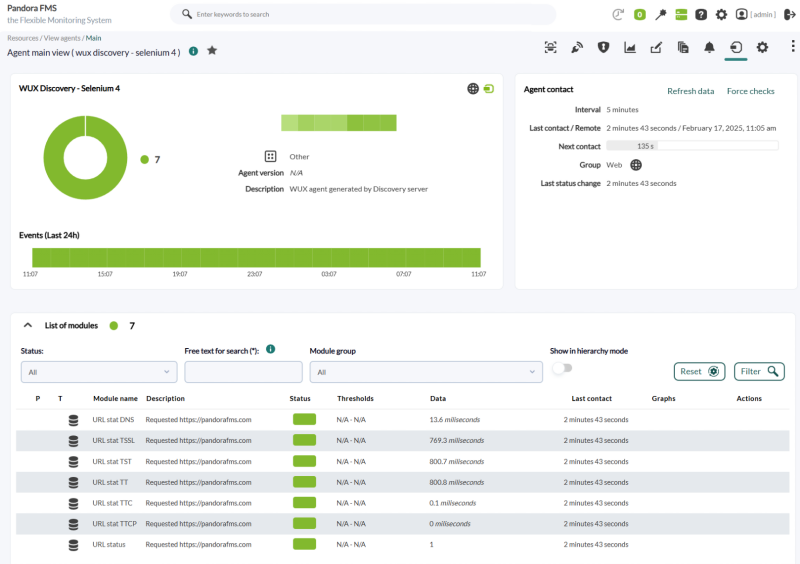Click the Next contact progress bar

coord(692,146)
